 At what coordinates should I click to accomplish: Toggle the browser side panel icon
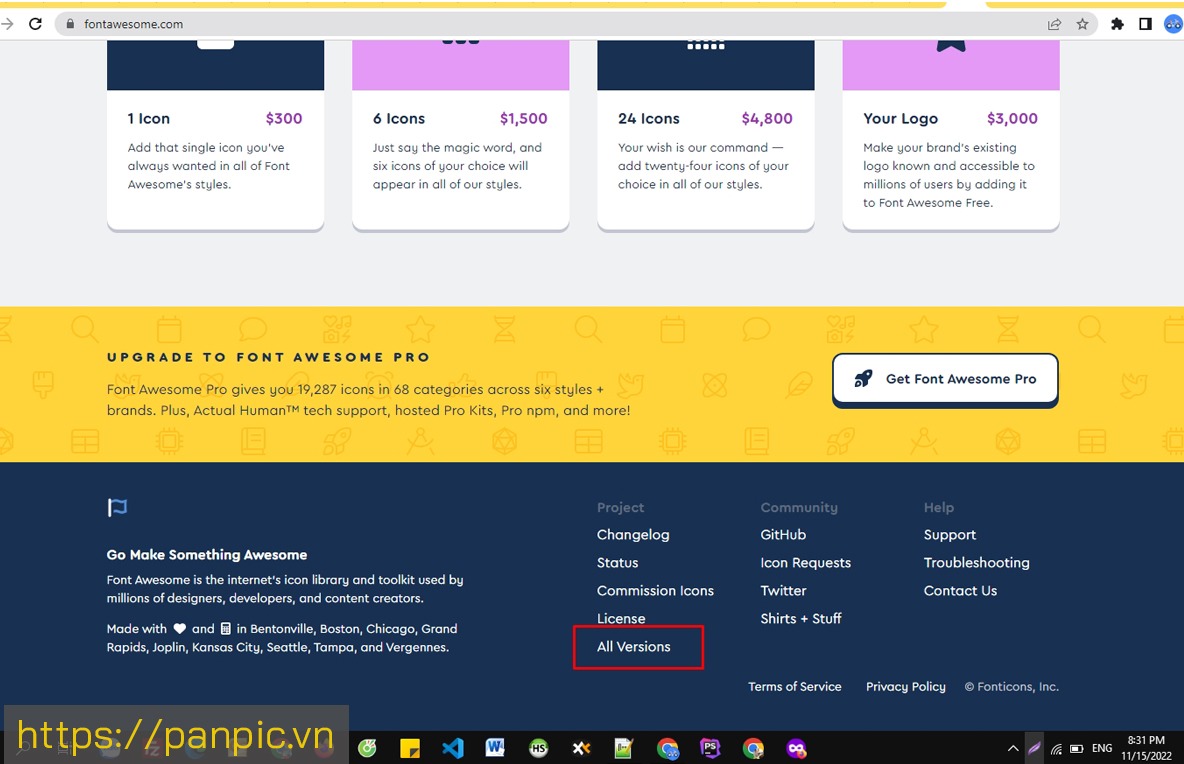1145,24
